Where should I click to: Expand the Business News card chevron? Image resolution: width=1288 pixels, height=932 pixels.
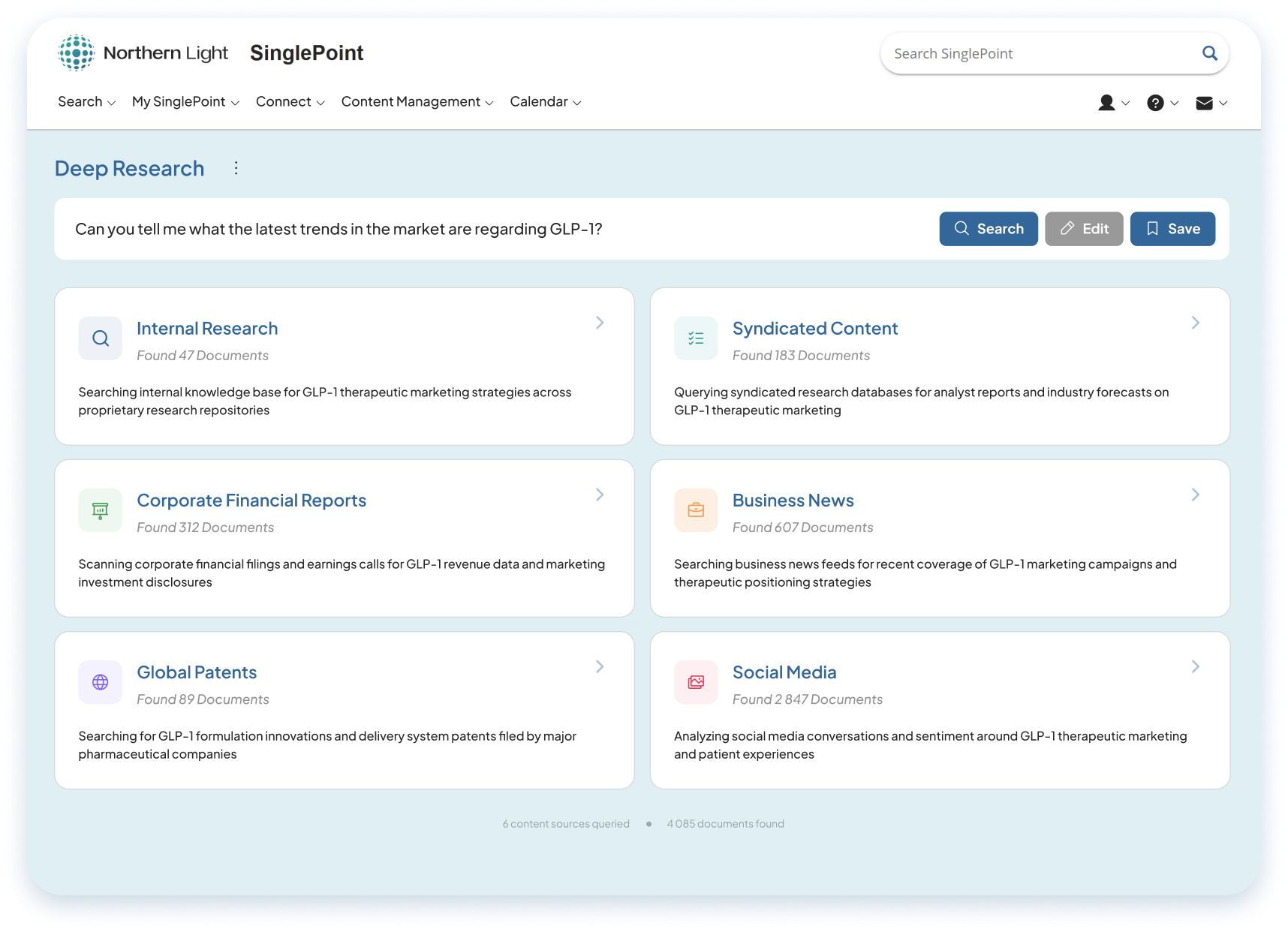1196,495
